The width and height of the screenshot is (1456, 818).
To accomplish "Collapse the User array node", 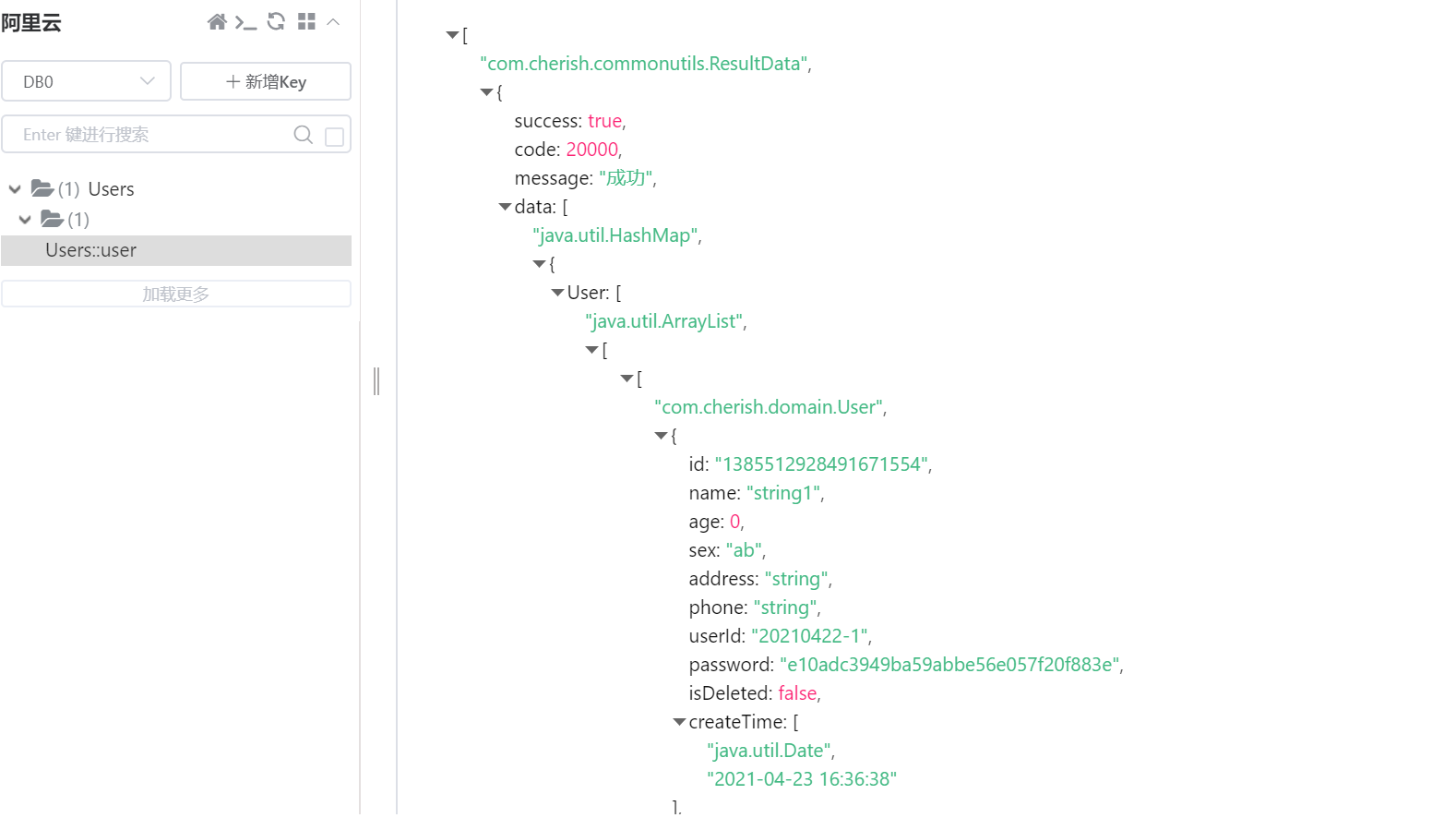I will coord(557,293).
